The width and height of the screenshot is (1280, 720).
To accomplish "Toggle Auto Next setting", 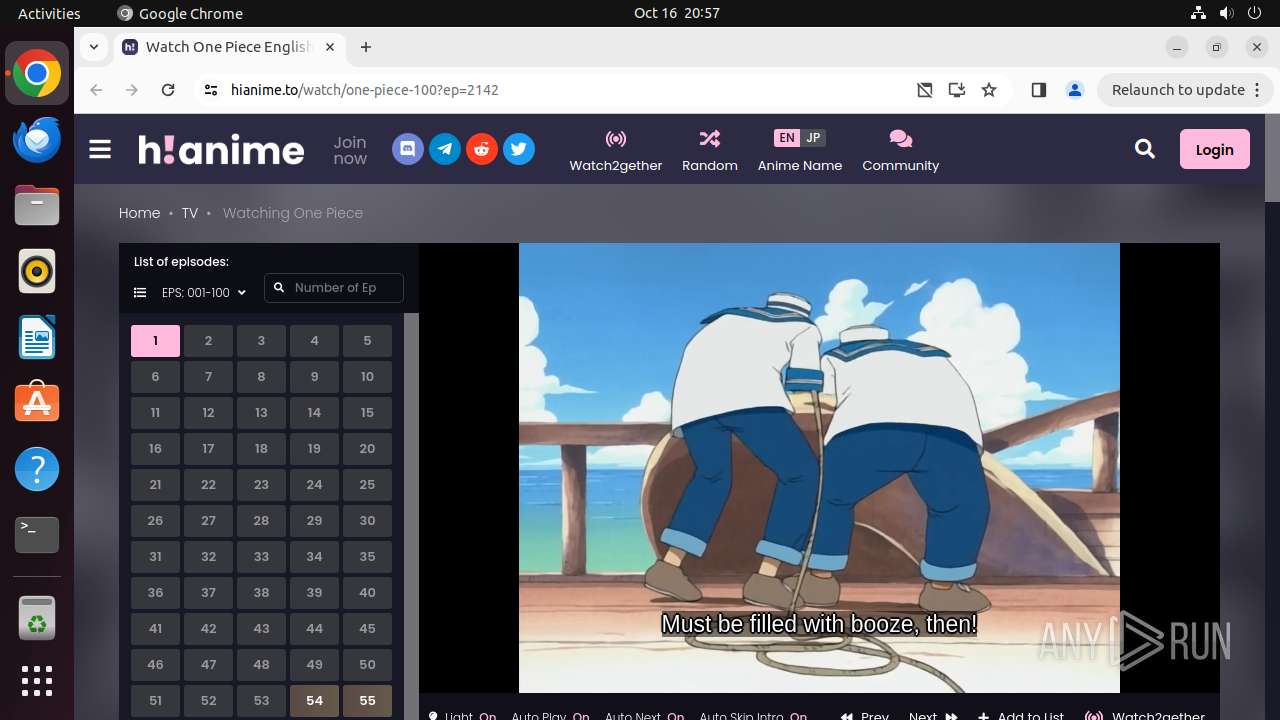I will pyautogui.click(x=645, y=716).
